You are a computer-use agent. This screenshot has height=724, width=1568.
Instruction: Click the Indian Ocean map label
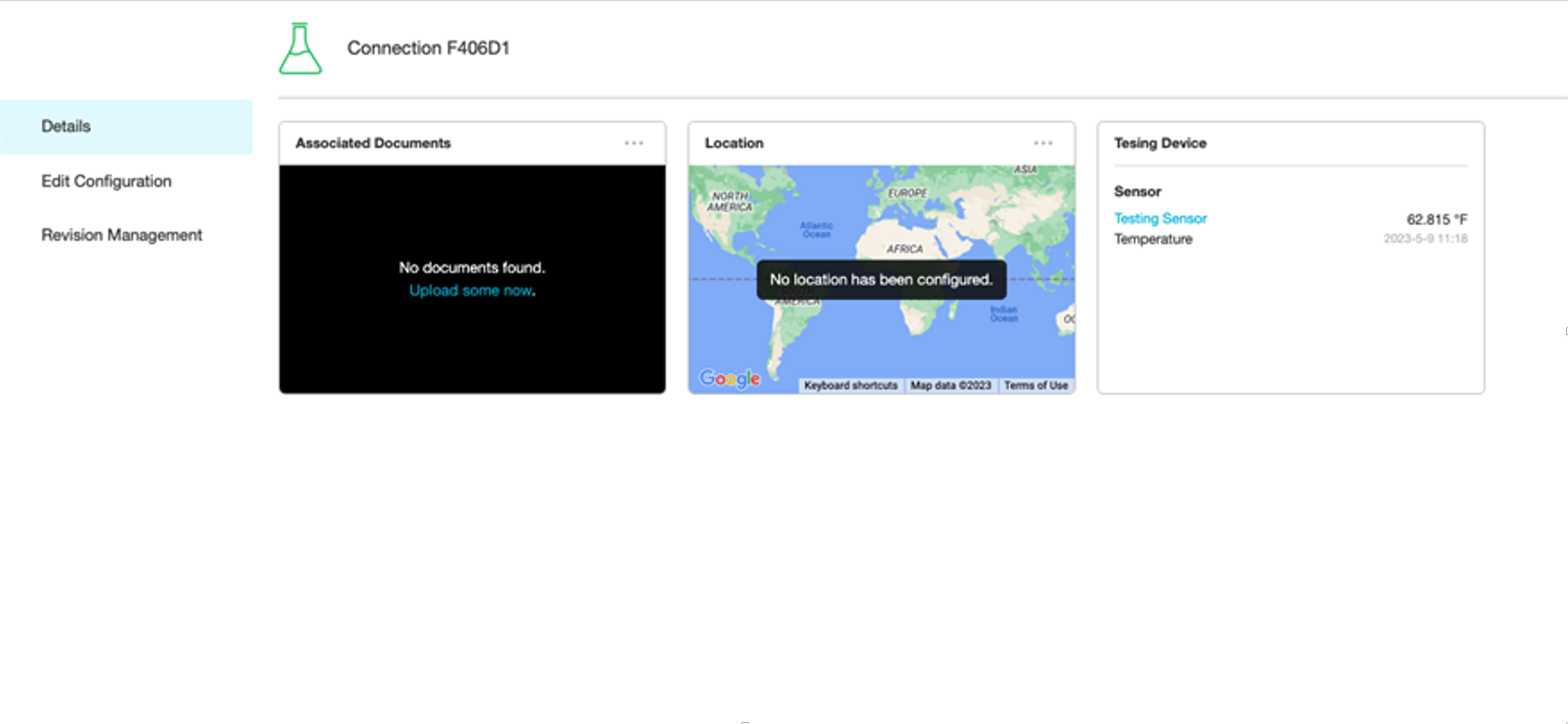point(1003,314)
